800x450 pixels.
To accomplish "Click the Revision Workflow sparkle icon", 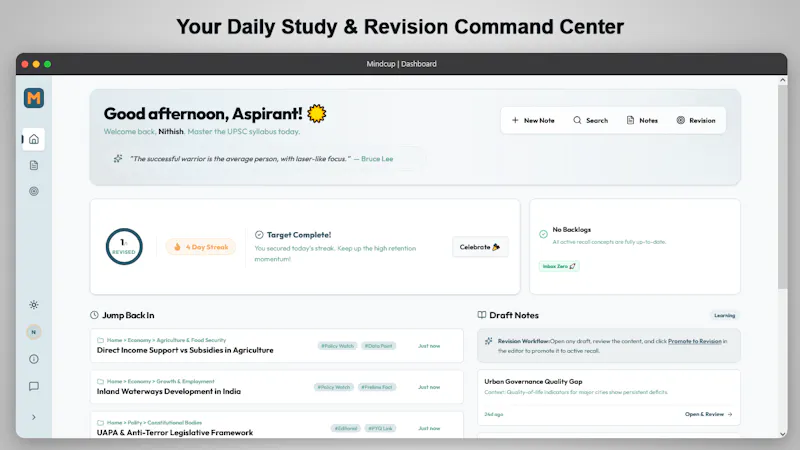I will (x=488, y=341).
